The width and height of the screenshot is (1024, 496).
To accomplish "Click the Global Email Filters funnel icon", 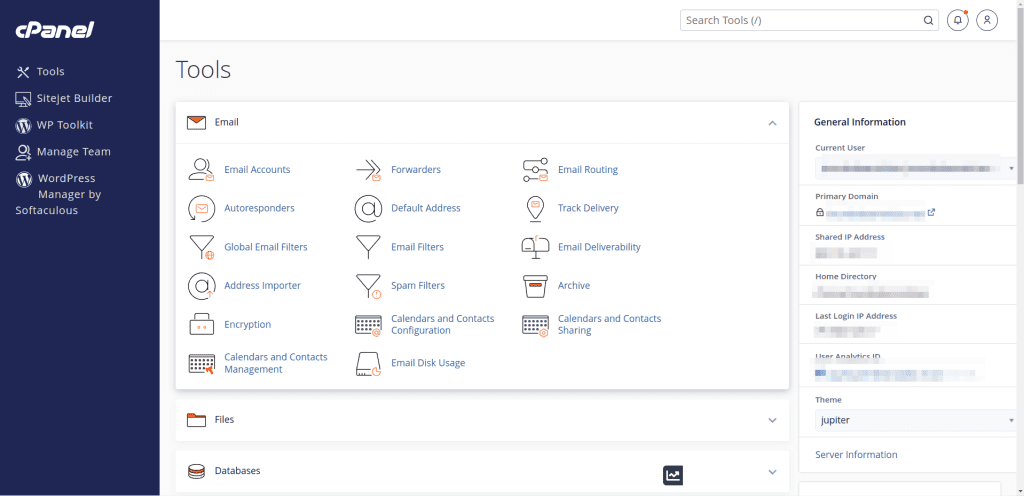I will point(201,247).
